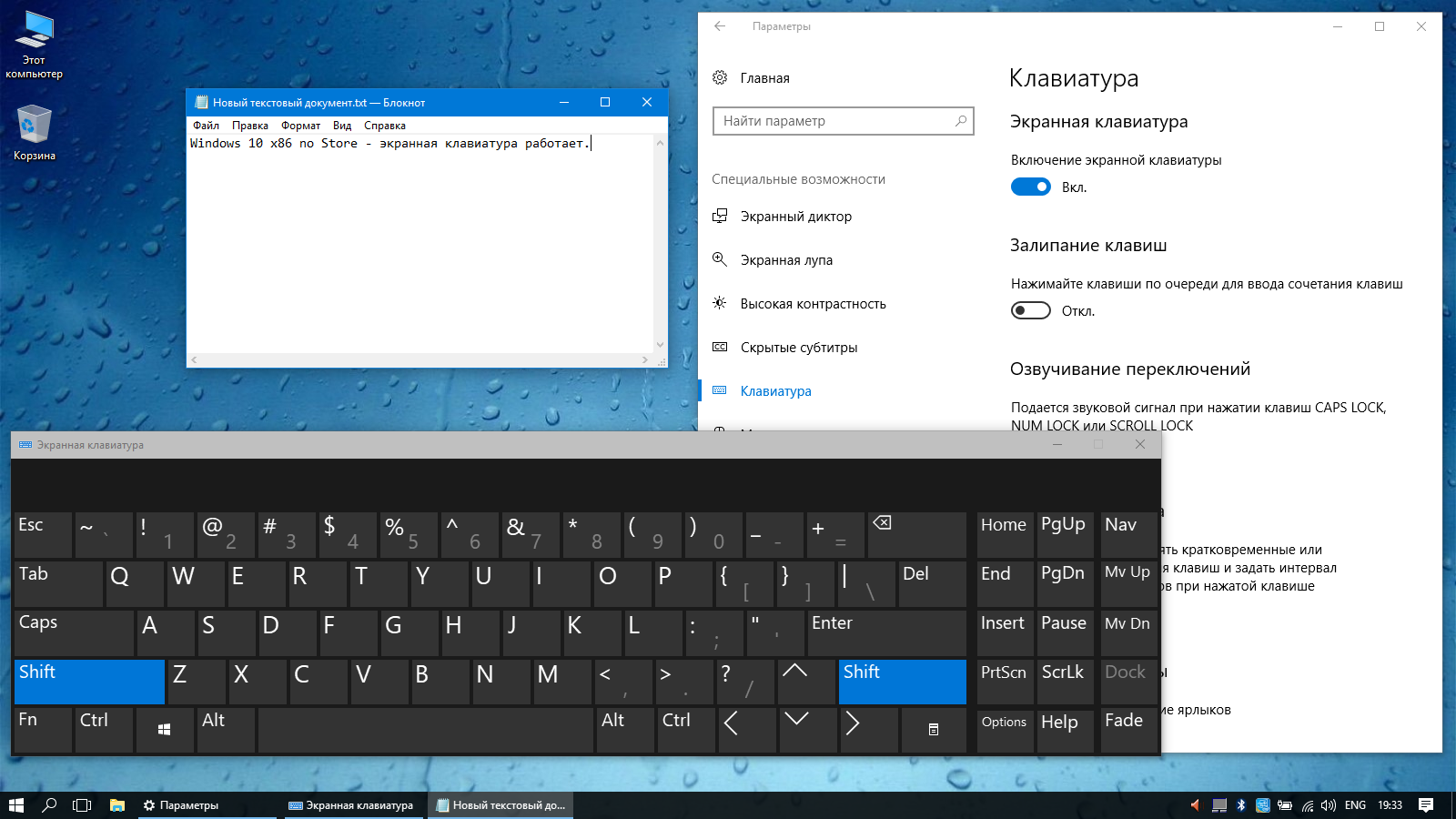The width and height of the screenshot is (1456, 819).
Task: Click the Notepad vertical scrollbar down arrow
Action: click(x=660, y=345)
